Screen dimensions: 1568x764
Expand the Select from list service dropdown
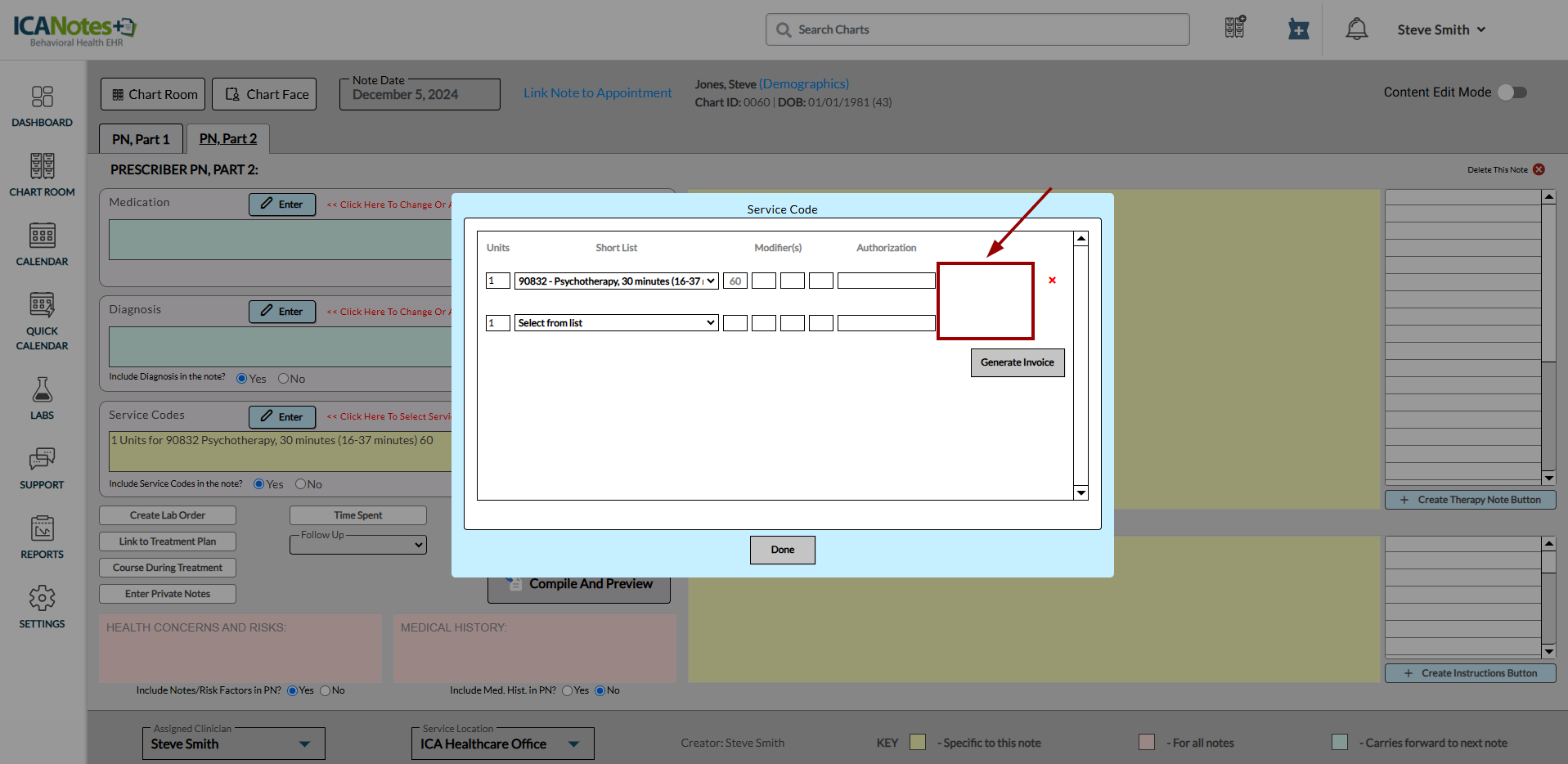[x=616, y=323]
